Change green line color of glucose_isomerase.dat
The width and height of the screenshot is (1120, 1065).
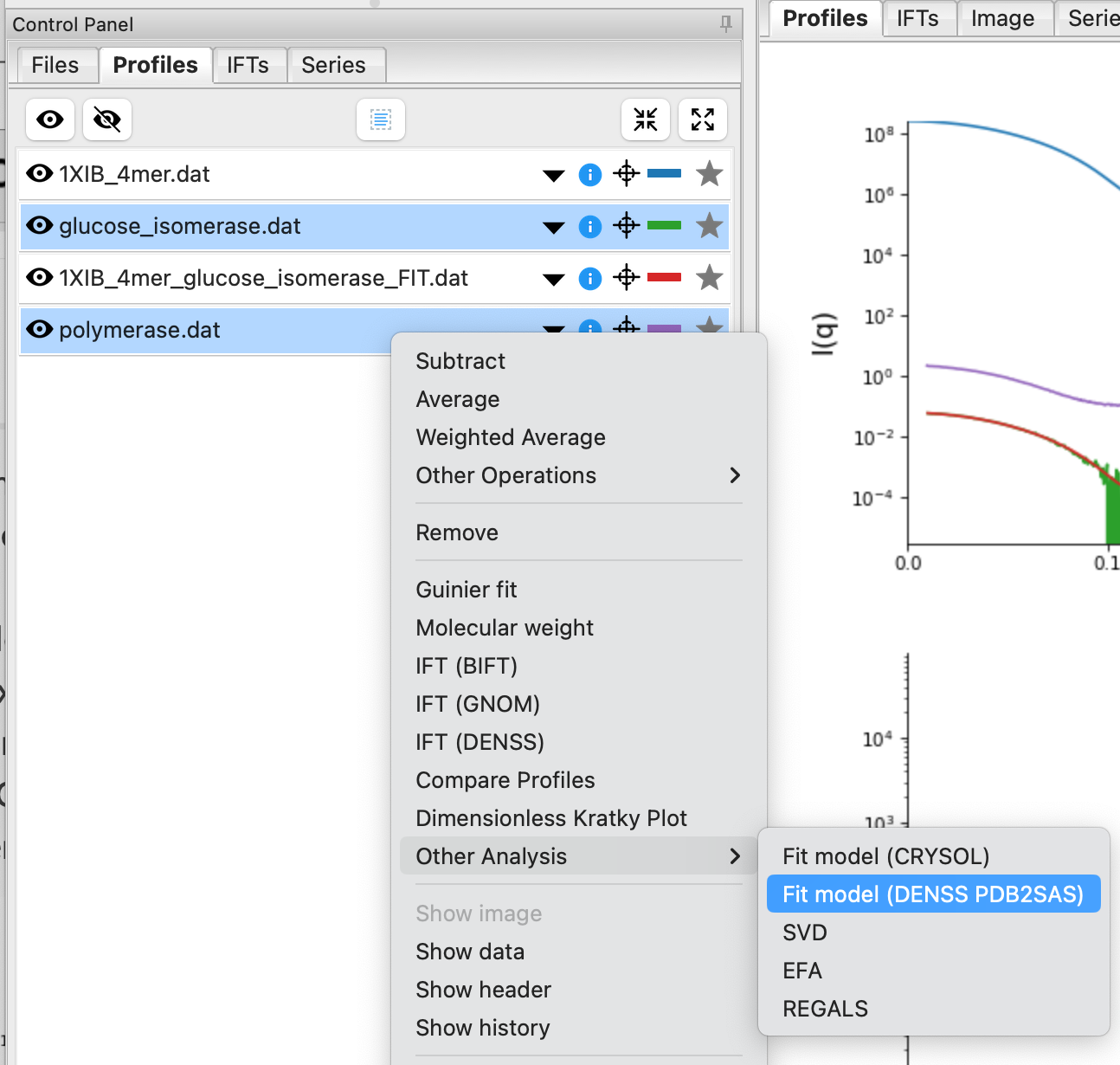pyautogui.click(x=665, y=226)
